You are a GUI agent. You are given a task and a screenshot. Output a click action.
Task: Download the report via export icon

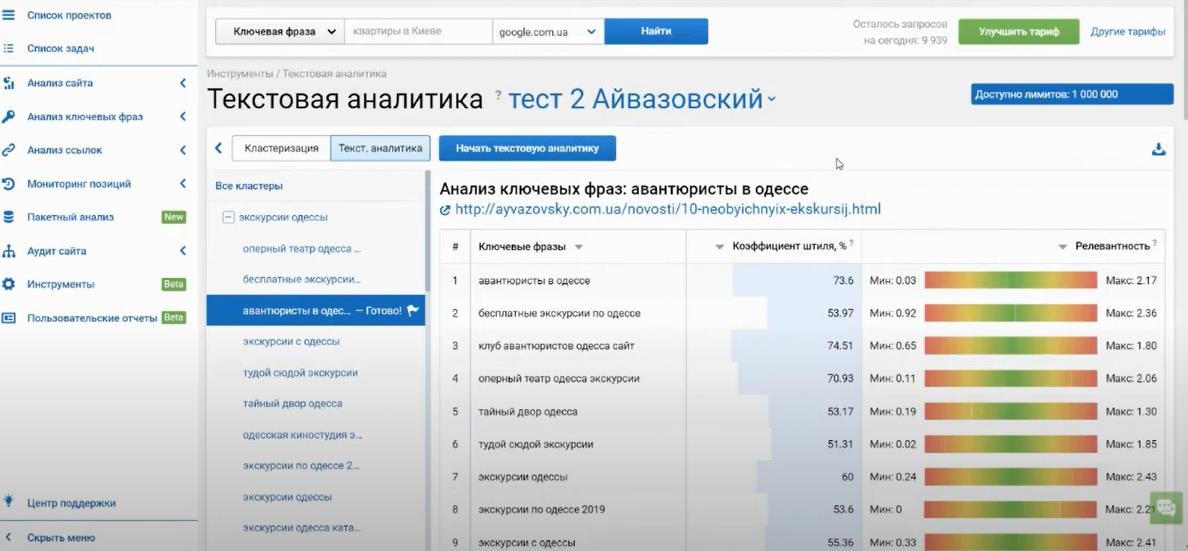pyautogui.click(x=1158, y=149)
